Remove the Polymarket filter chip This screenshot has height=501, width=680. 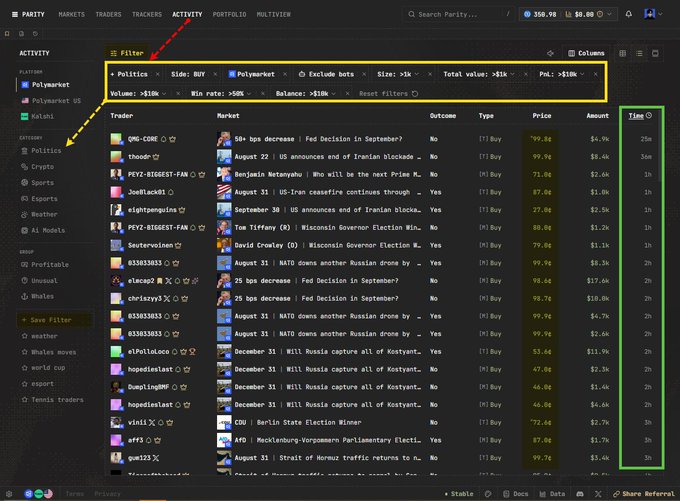coord(285,74)
